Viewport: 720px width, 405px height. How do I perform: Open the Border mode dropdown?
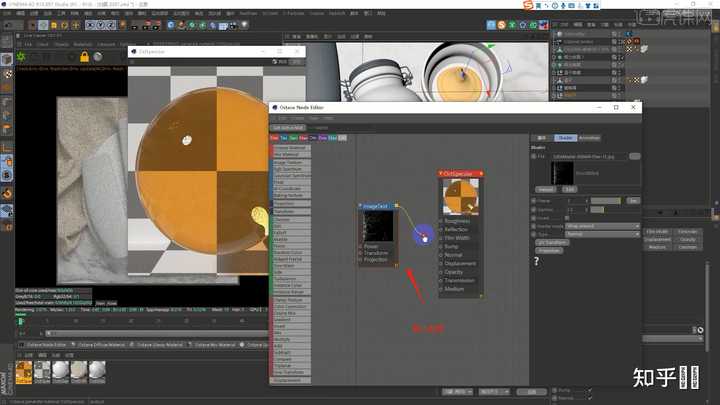click(x=602, y=225)
